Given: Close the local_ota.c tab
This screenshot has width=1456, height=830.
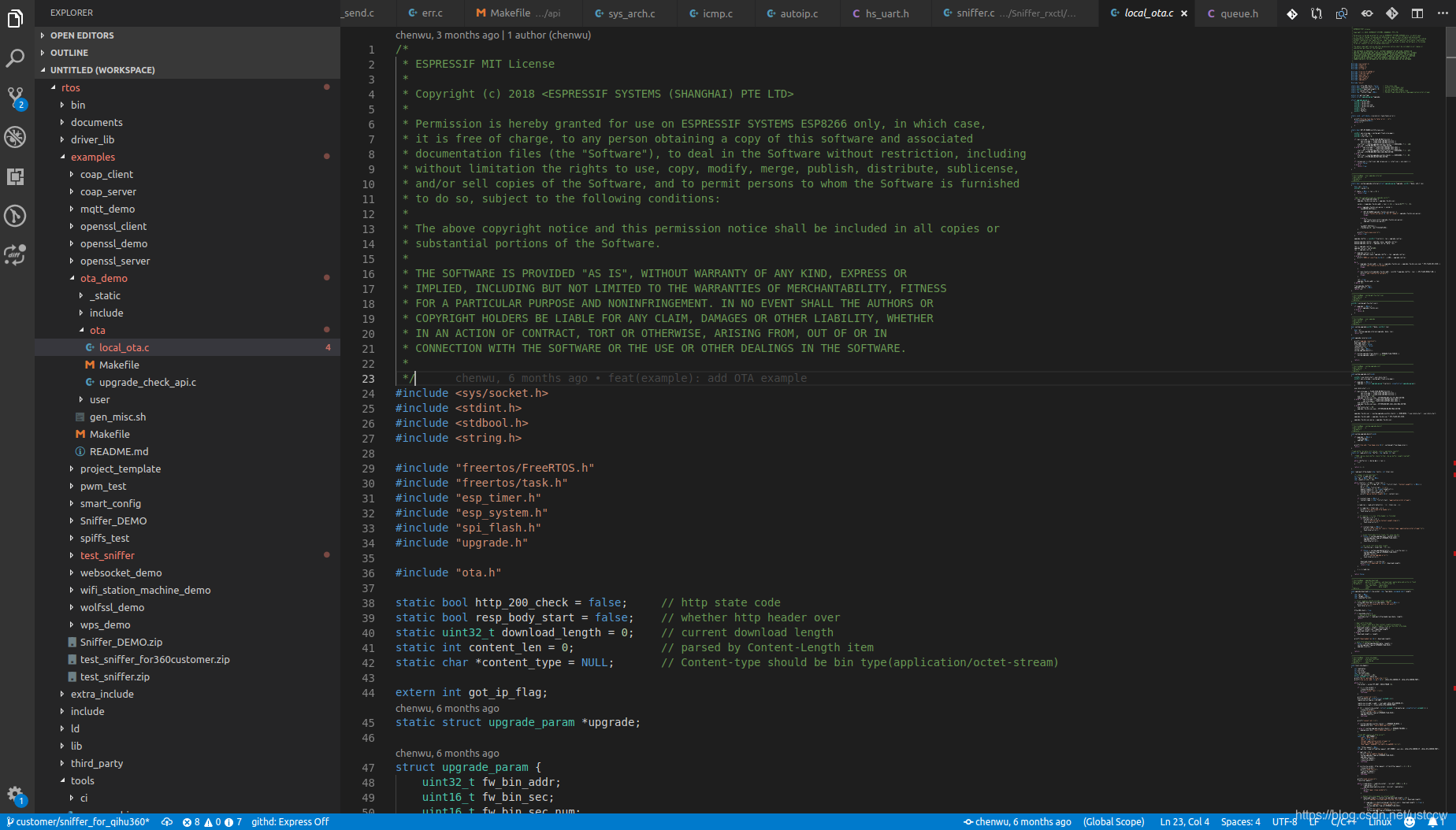Looking at the screenshot, I should tap(1184, 13).
